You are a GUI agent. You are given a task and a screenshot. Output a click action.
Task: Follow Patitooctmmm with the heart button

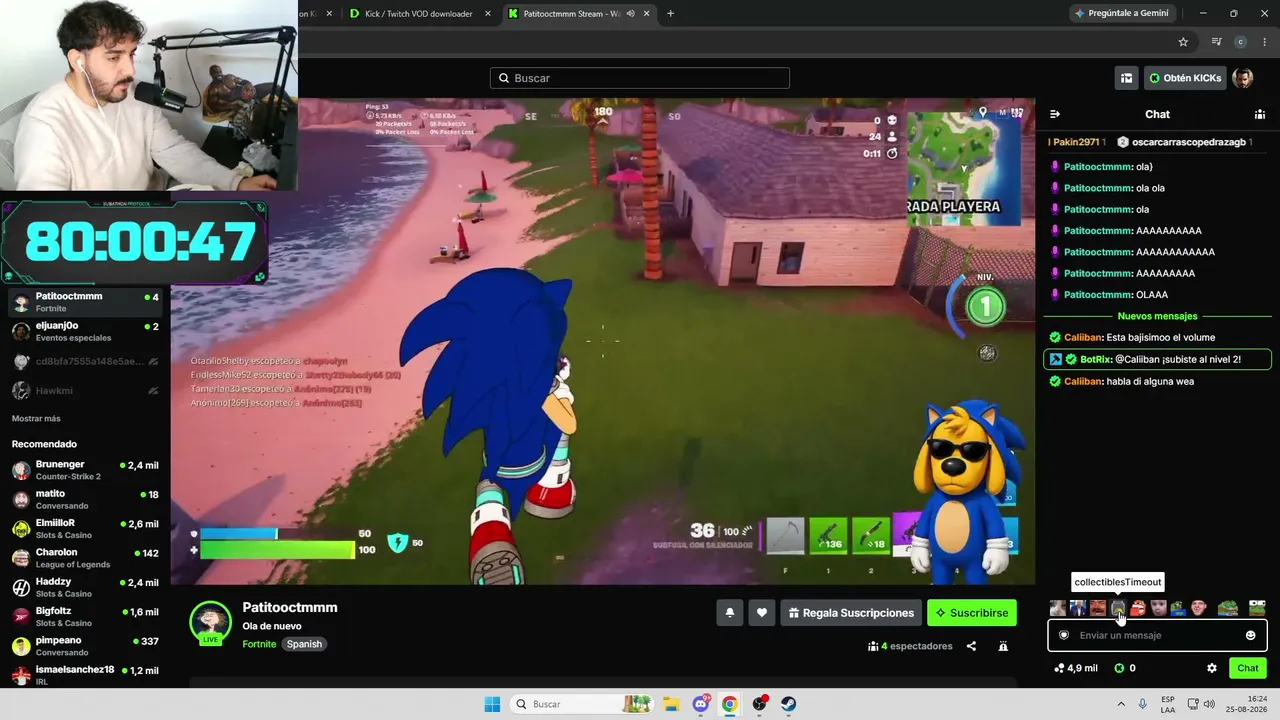(762, 613)
